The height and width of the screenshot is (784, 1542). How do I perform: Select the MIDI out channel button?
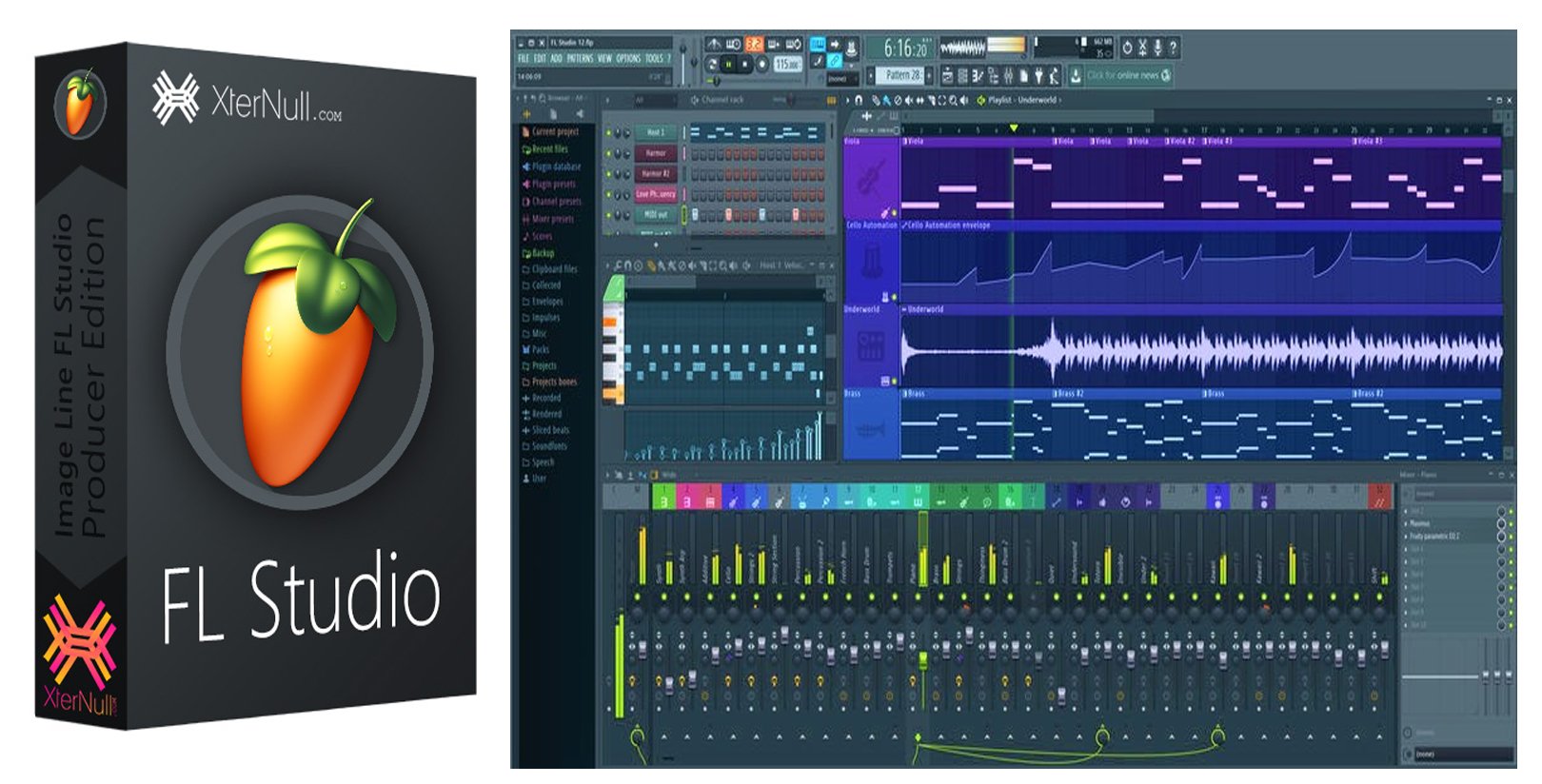[x=656, y=215]
